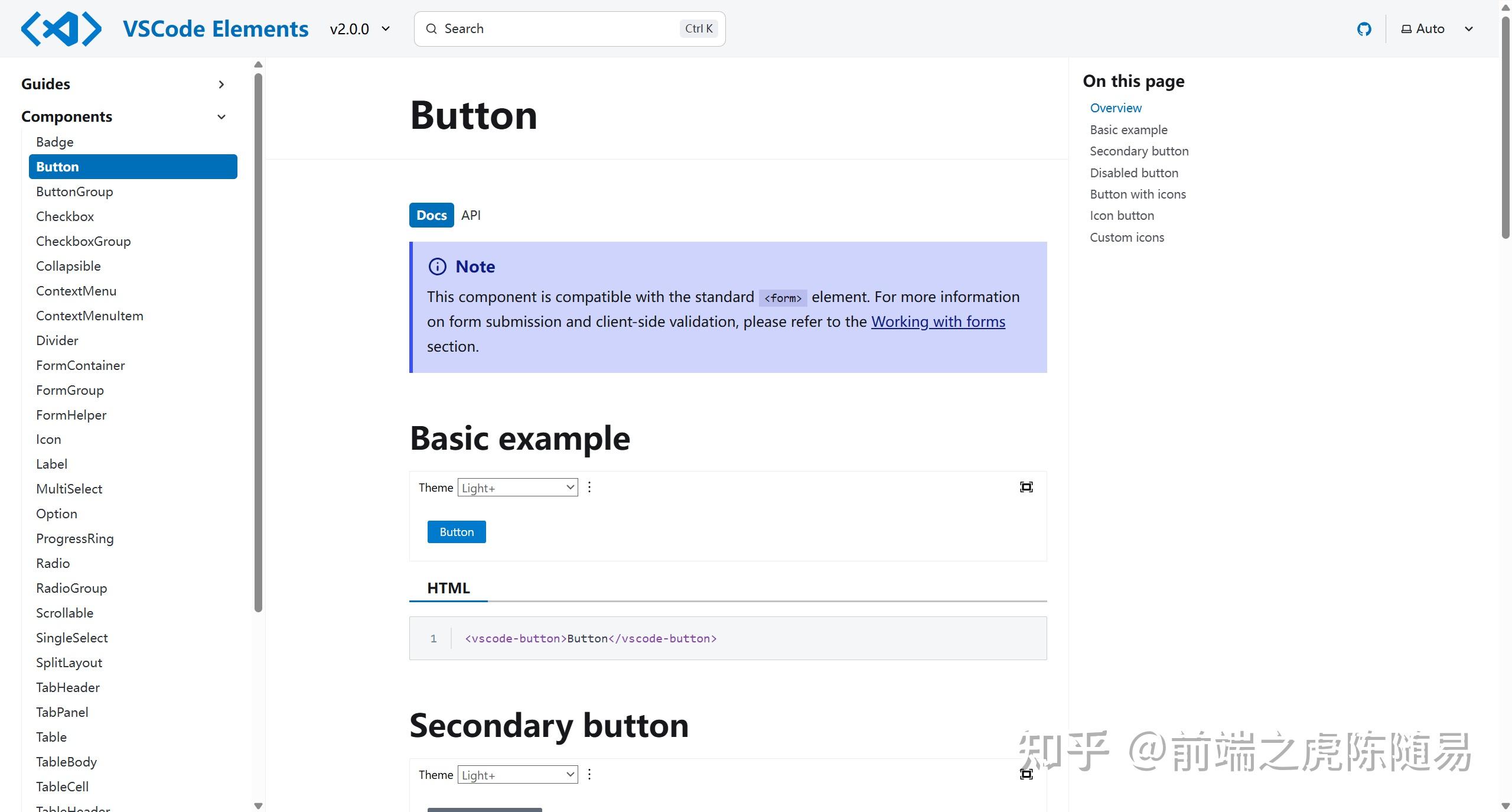This screenshot has width=1512, height=812.
Task: Switch to the API tab
Action: click(x=471, y=215)
